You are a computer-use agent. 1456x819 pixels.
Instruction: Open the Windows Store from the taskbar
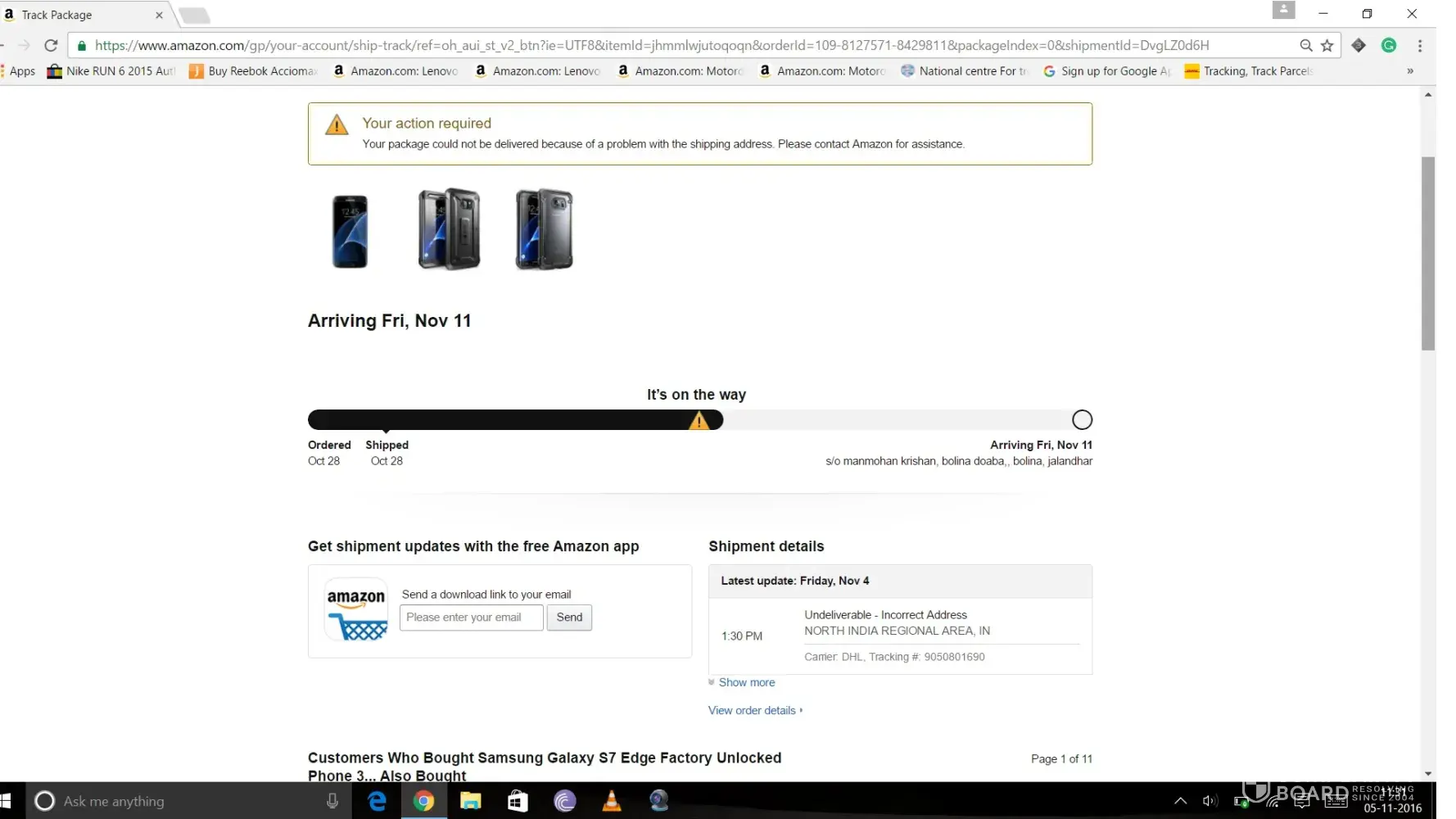coord(518,801)
